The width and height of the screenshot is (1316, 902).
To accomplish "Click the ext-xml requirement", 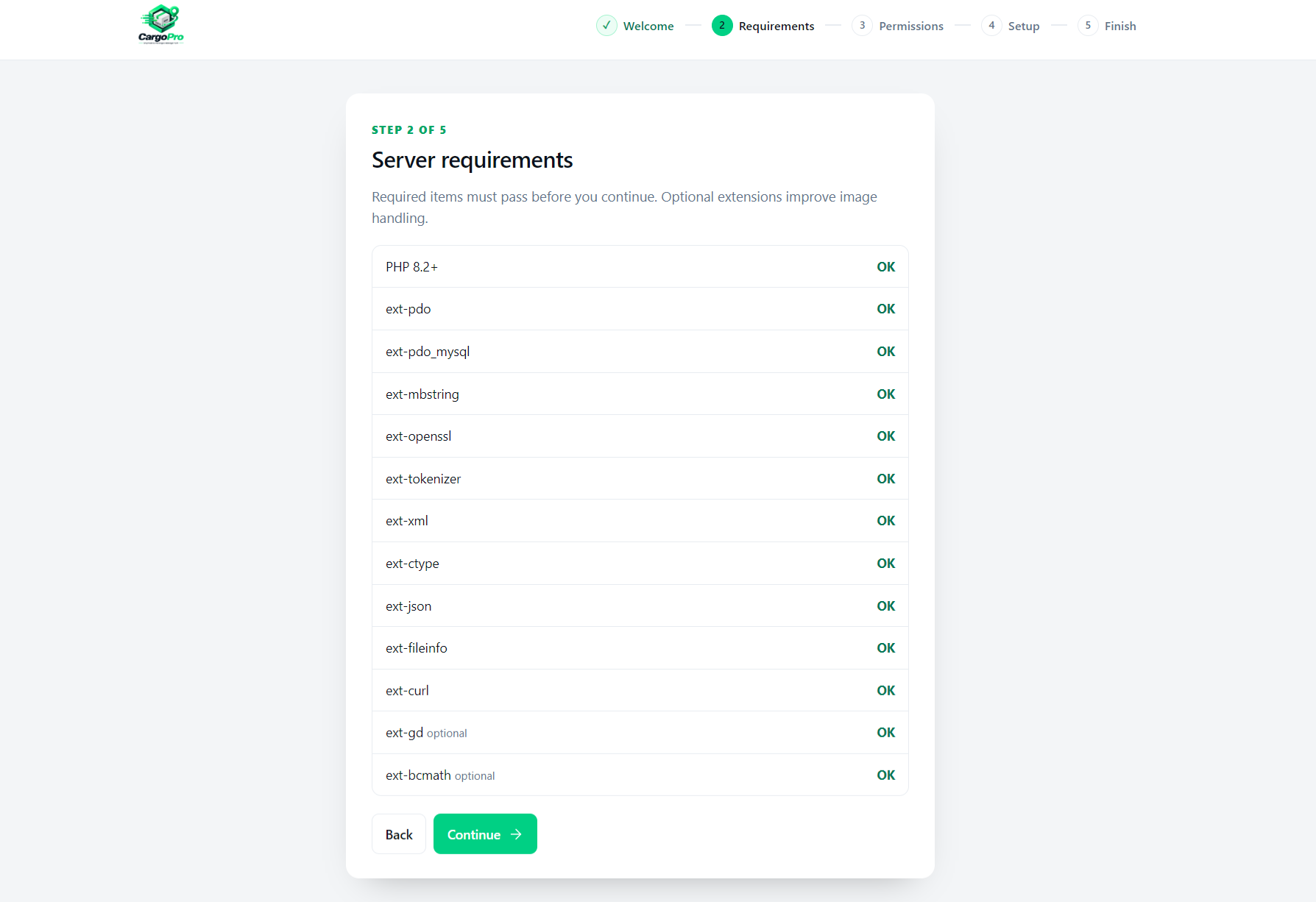I will 640,521.
